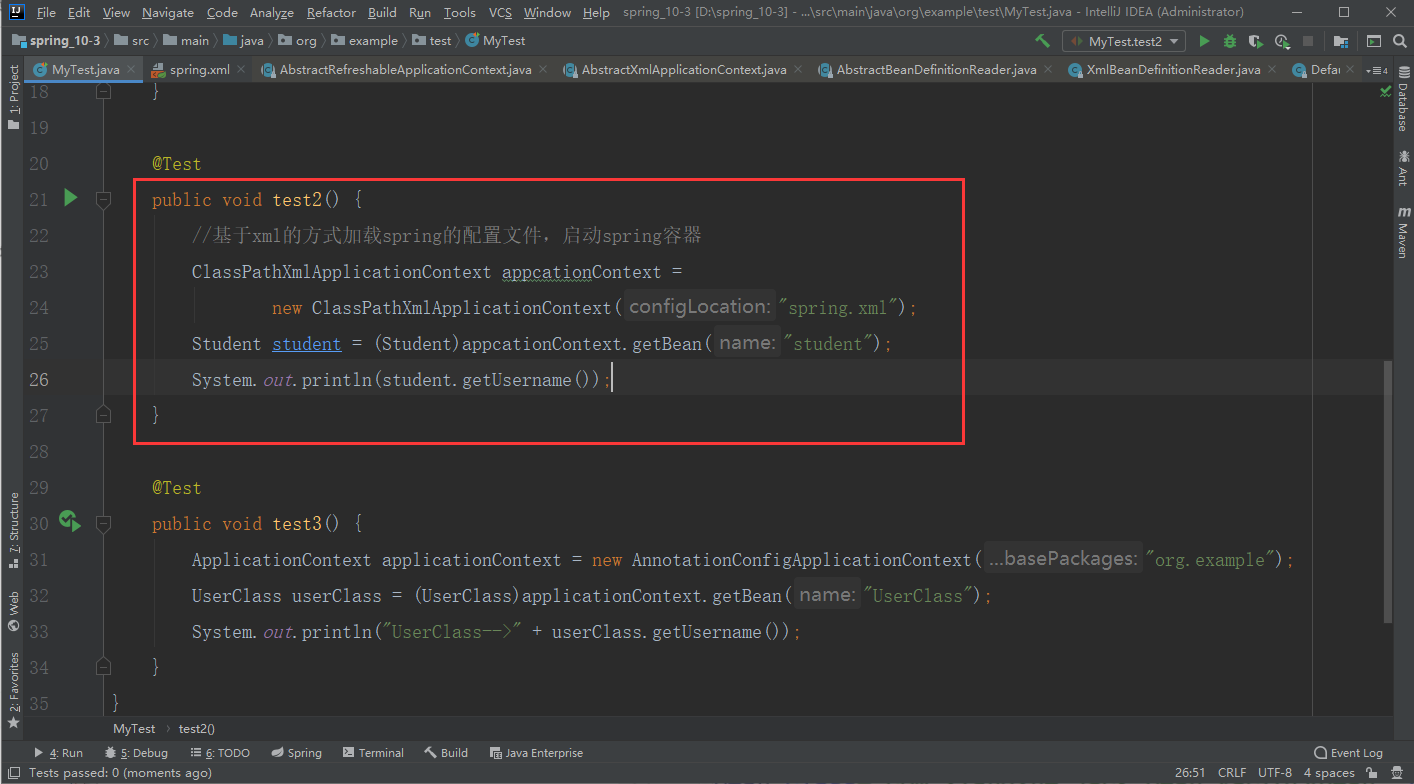The height and width of the screenshot is (784, 1414).
Task: Open the File menu
Action: pyautogui.click(x=46, y=12)
